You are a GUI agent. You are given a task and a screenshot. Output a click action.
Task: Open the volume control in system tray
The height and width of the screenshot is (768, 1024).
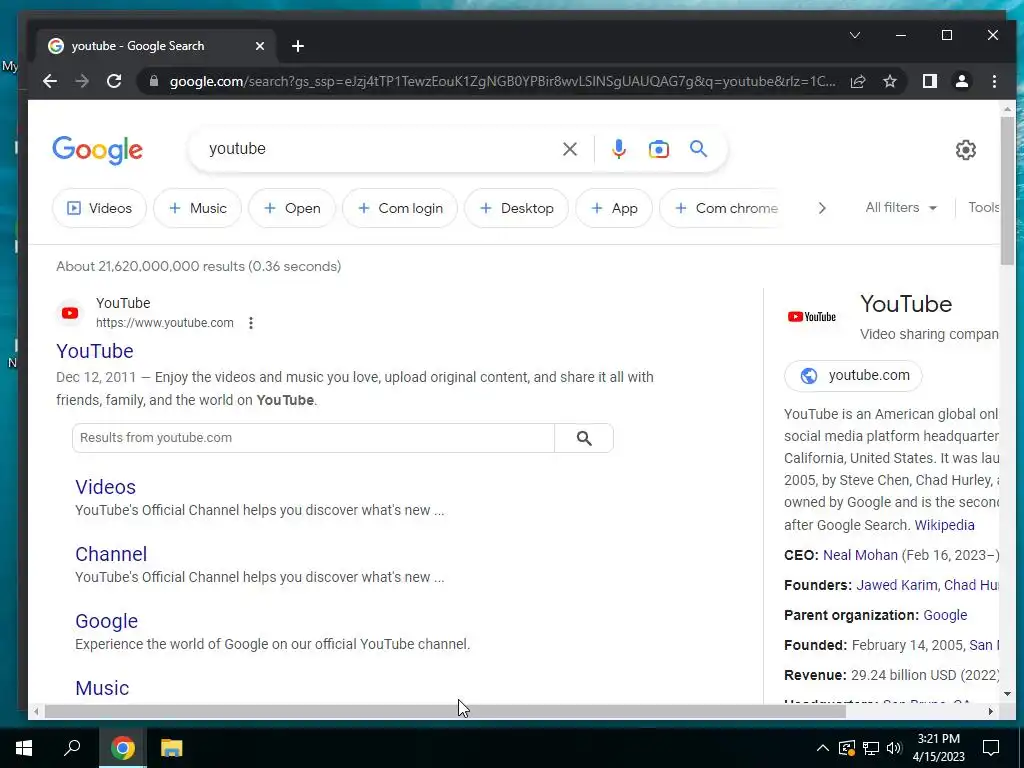point(894,748)
